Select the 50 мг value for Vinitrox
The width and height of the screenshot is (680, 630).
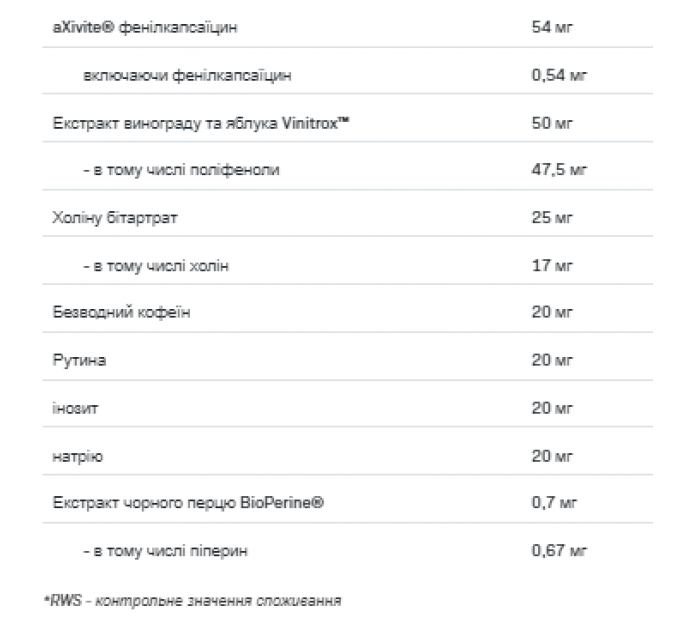click(x=552, y=123)
